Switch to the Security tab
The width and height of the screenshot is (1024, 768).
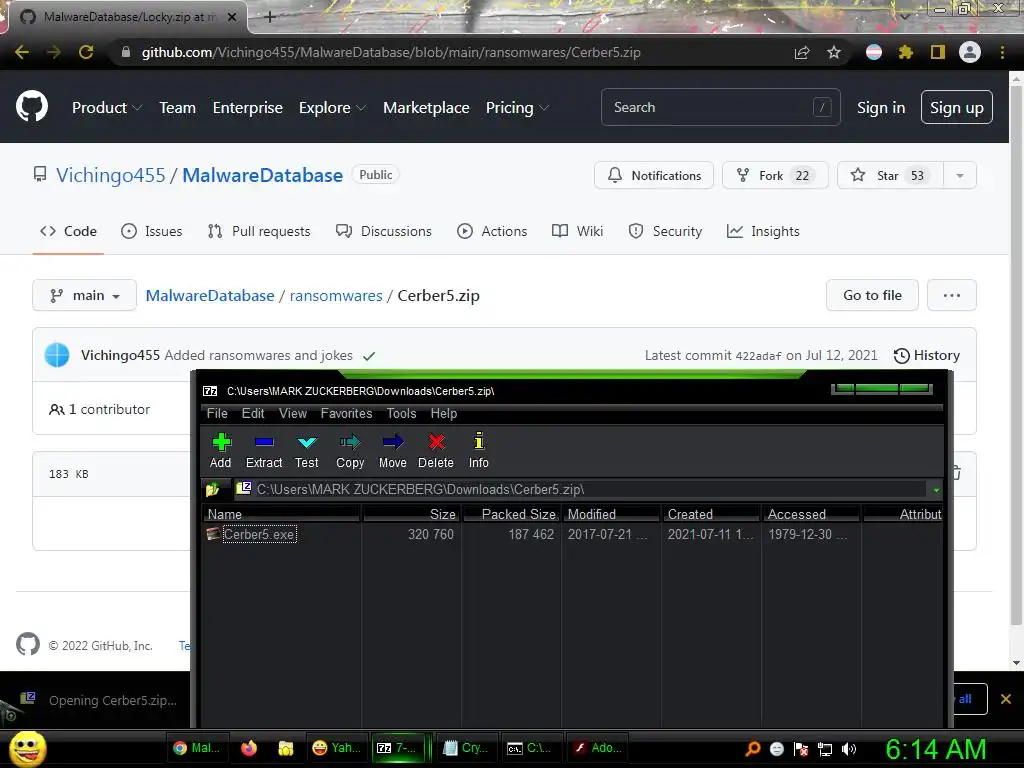coord(665,231)
